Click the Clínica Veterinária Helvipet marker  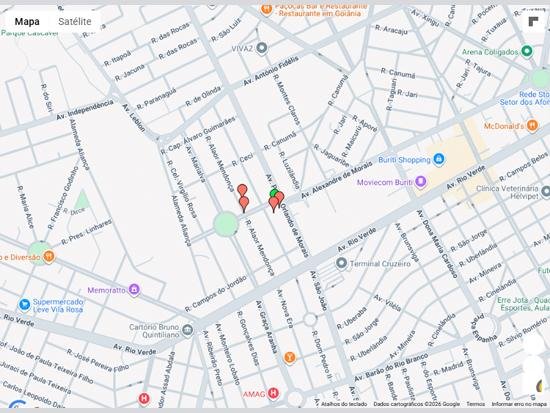pos(545,192)
